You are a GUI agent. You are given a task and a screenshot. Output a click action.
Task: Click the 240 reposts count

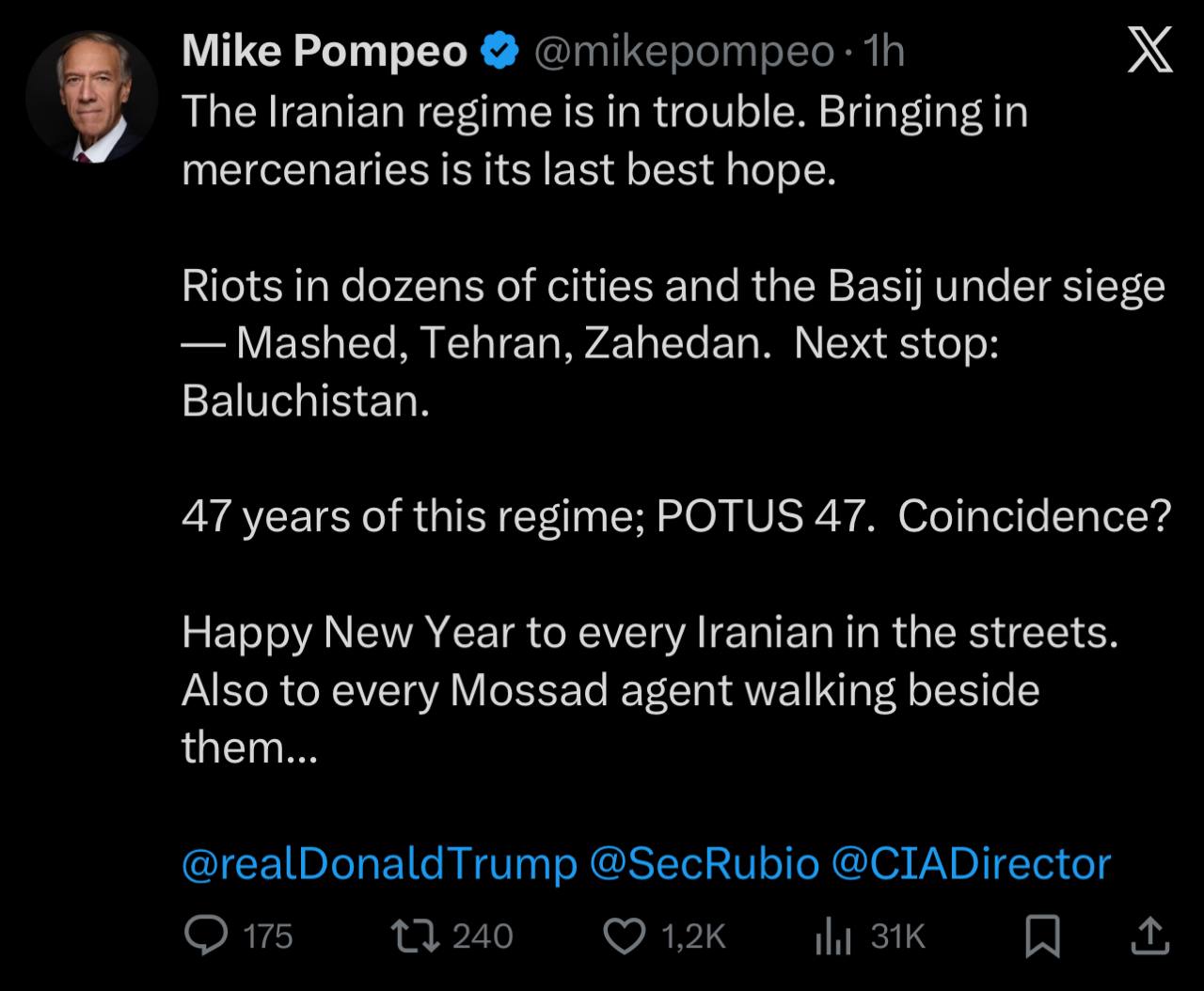point(483,936)
